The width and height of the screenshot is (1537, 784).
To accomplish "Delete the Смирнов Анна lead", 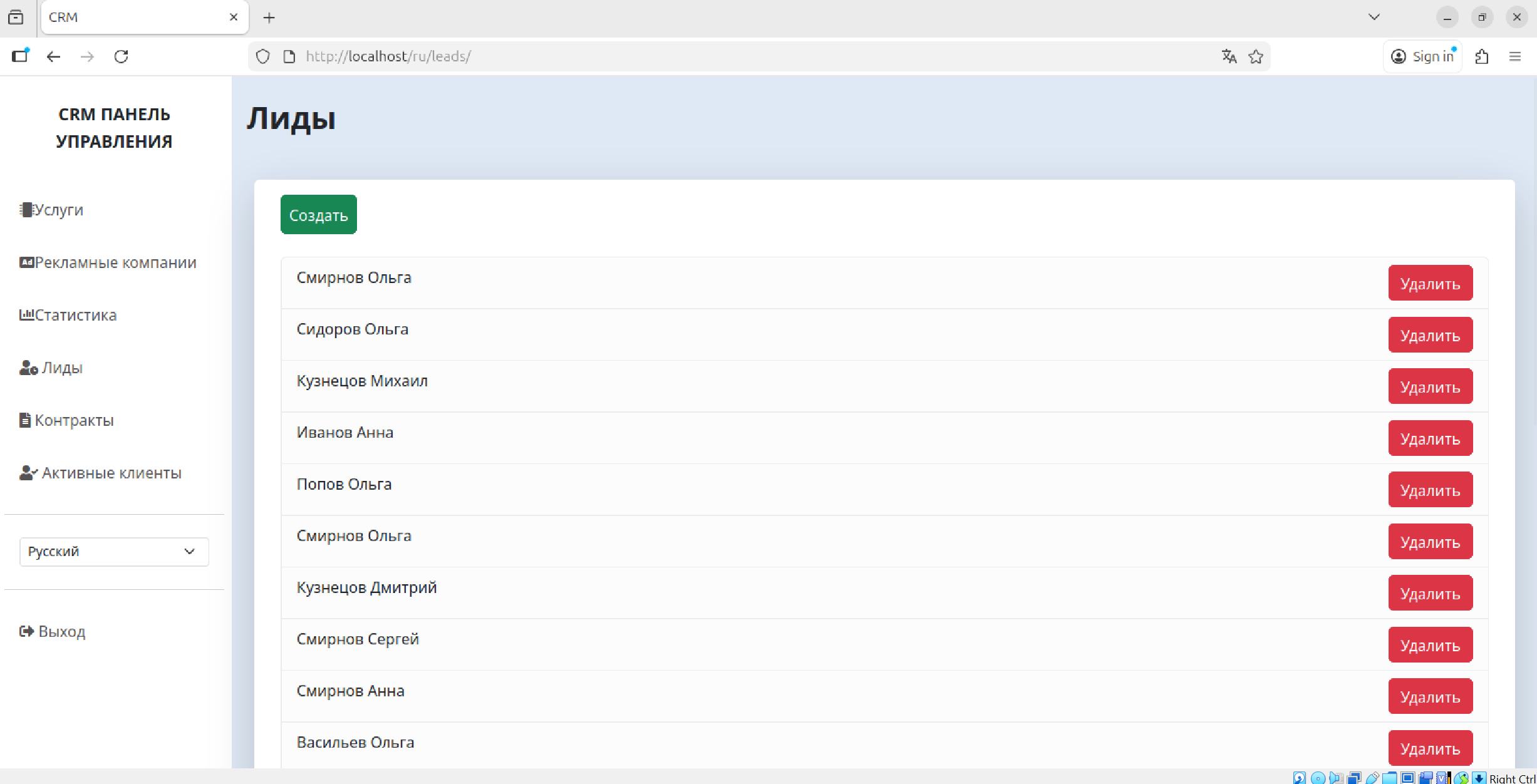I will click(x=1430, y=696).
